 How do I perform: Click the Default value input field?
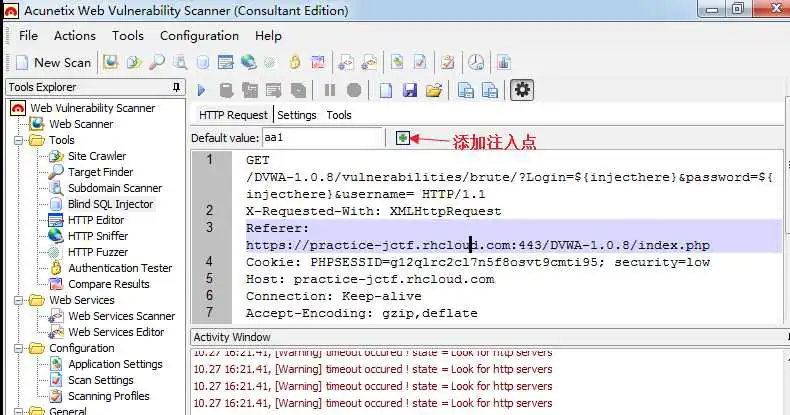click(322, 137)
